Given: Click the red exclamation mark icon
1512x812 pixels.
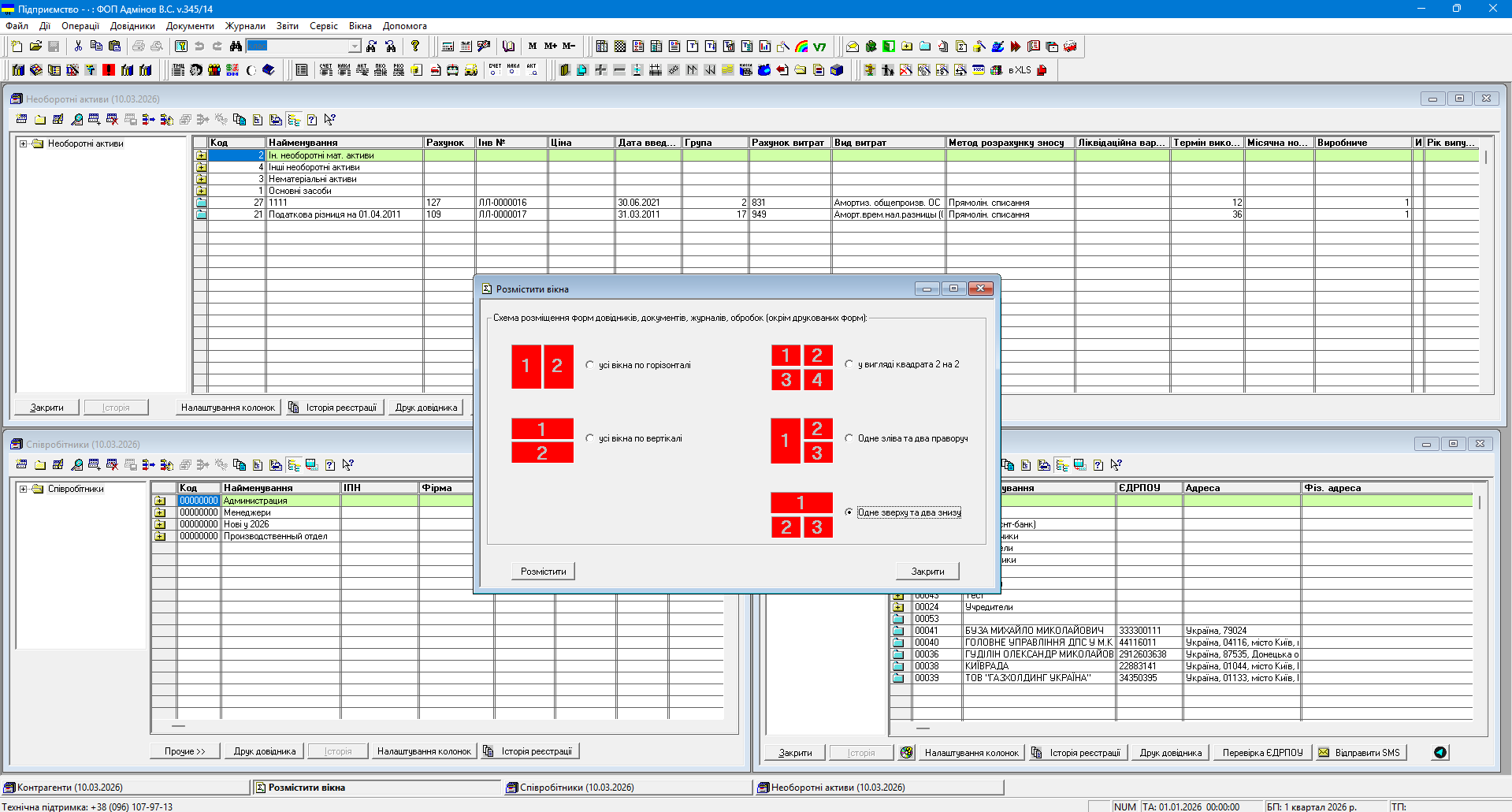Looking at the screenshot, I should click(109, 70).
